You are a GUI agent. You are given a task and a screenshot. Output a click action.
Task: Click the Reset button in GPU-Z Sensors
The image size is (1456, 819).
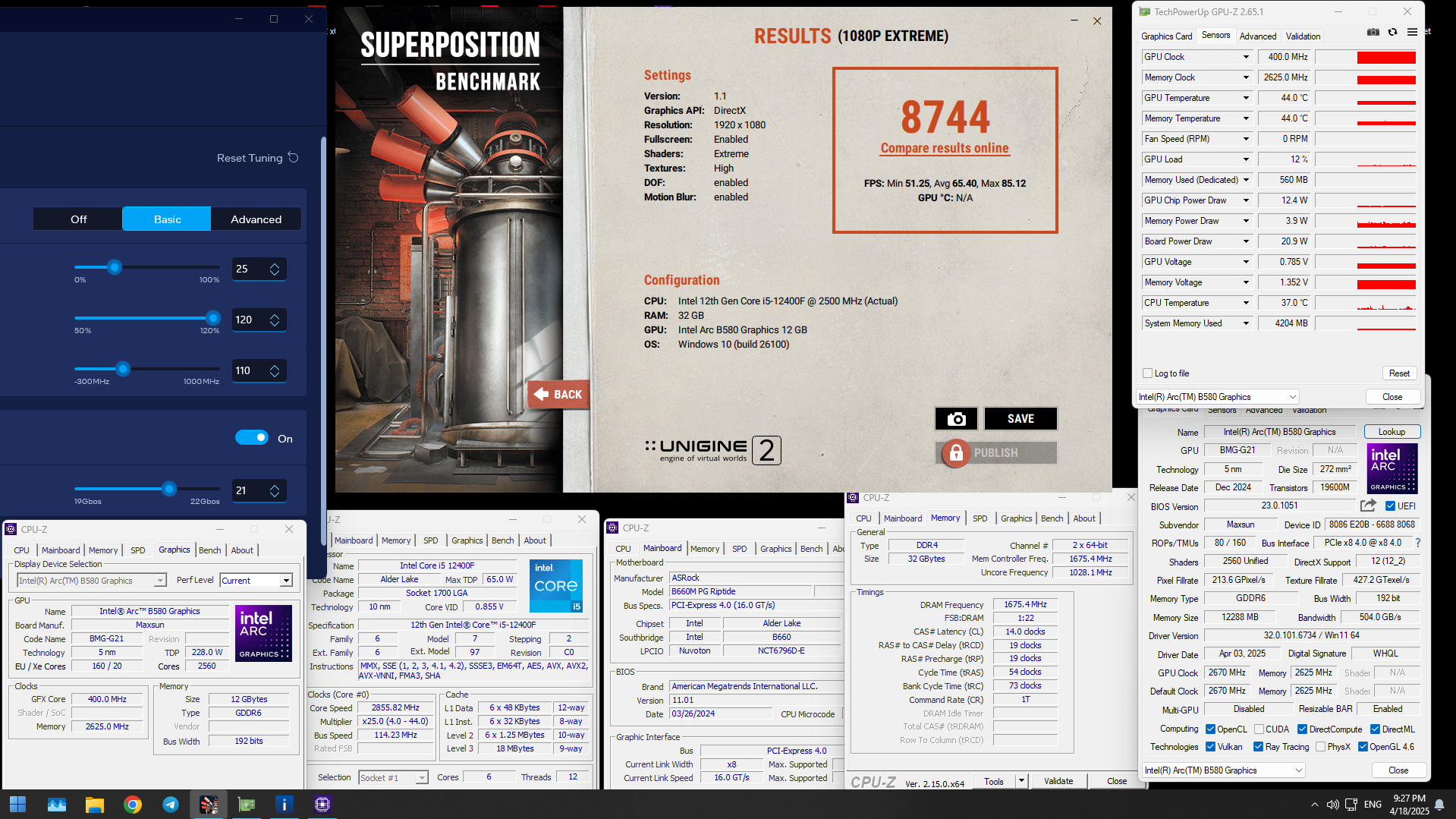1399,373
